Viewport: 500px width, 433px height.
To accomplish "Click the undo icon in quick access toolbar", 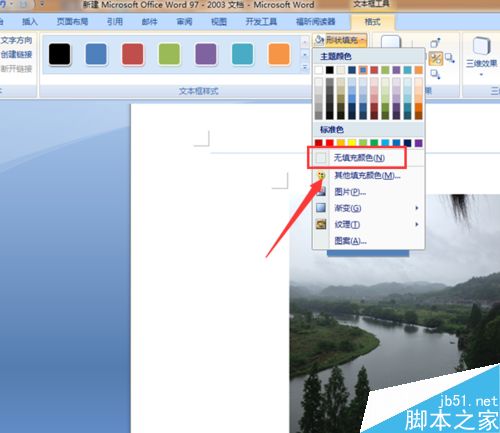I will pyautogui.click(x=3, y=4).
